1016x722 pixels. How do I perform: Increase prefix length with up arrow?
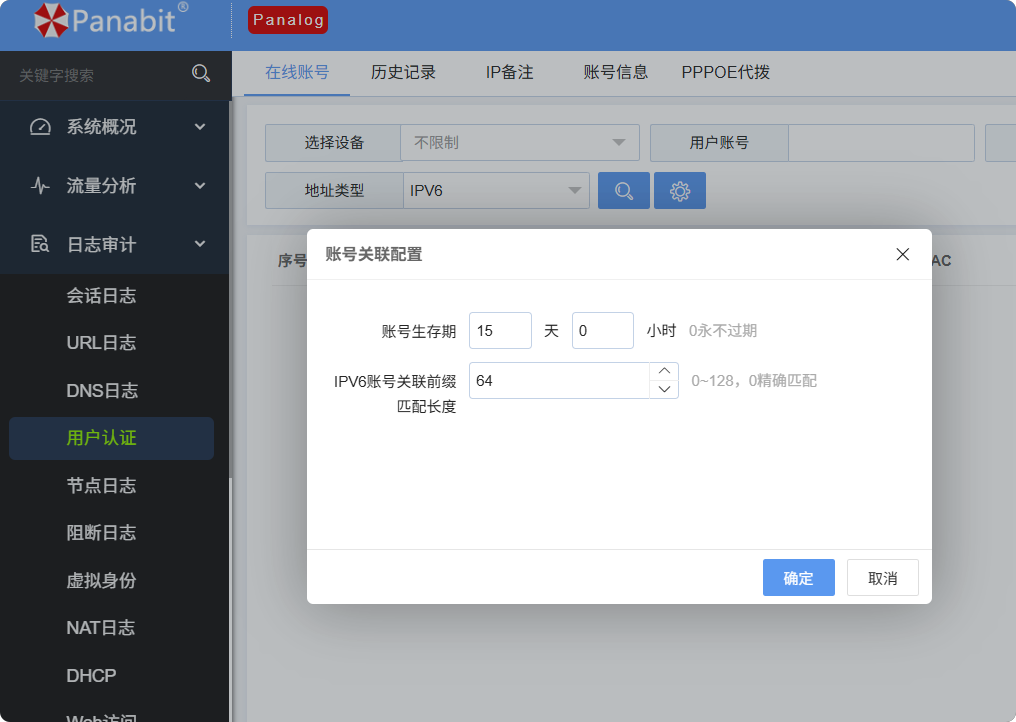point(664,371)
